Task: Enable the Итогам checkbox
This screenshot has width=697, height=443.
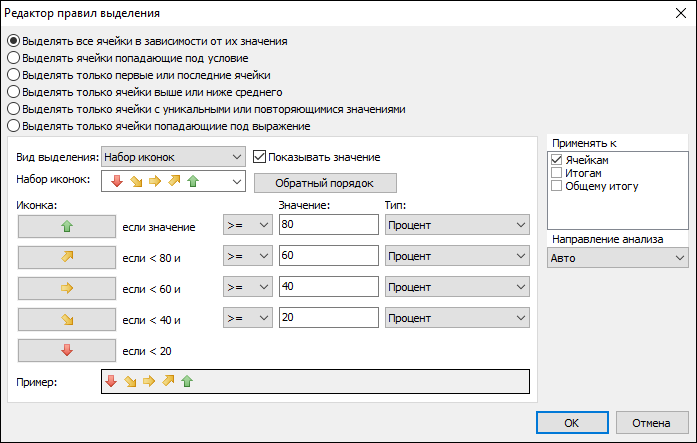Action: [557, 173]
